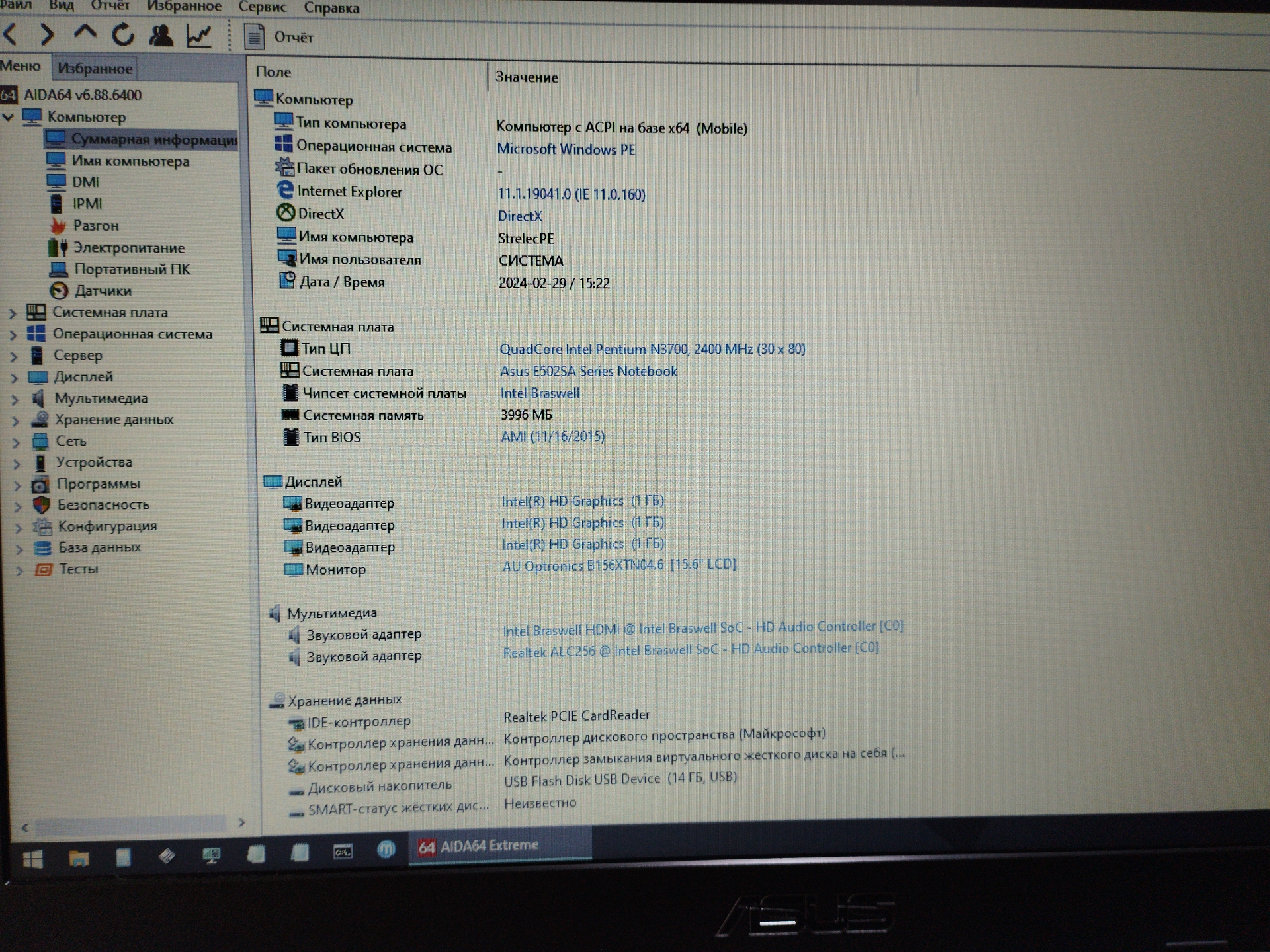
Task: Open the blue round m taskbar icon
Action: point(386,850)
